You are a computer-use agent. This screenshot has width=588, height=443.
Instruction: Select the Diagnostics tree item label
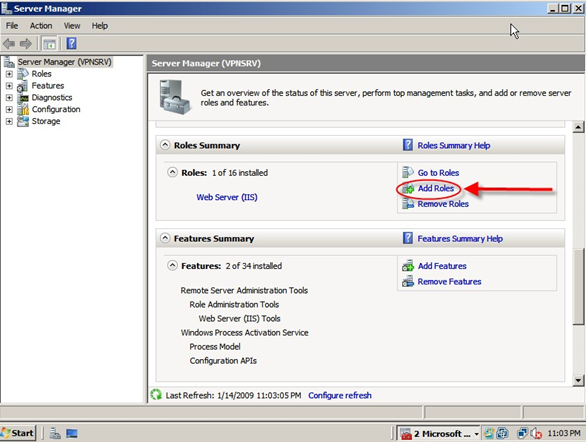pyautogui.click(x=52, y=98)
